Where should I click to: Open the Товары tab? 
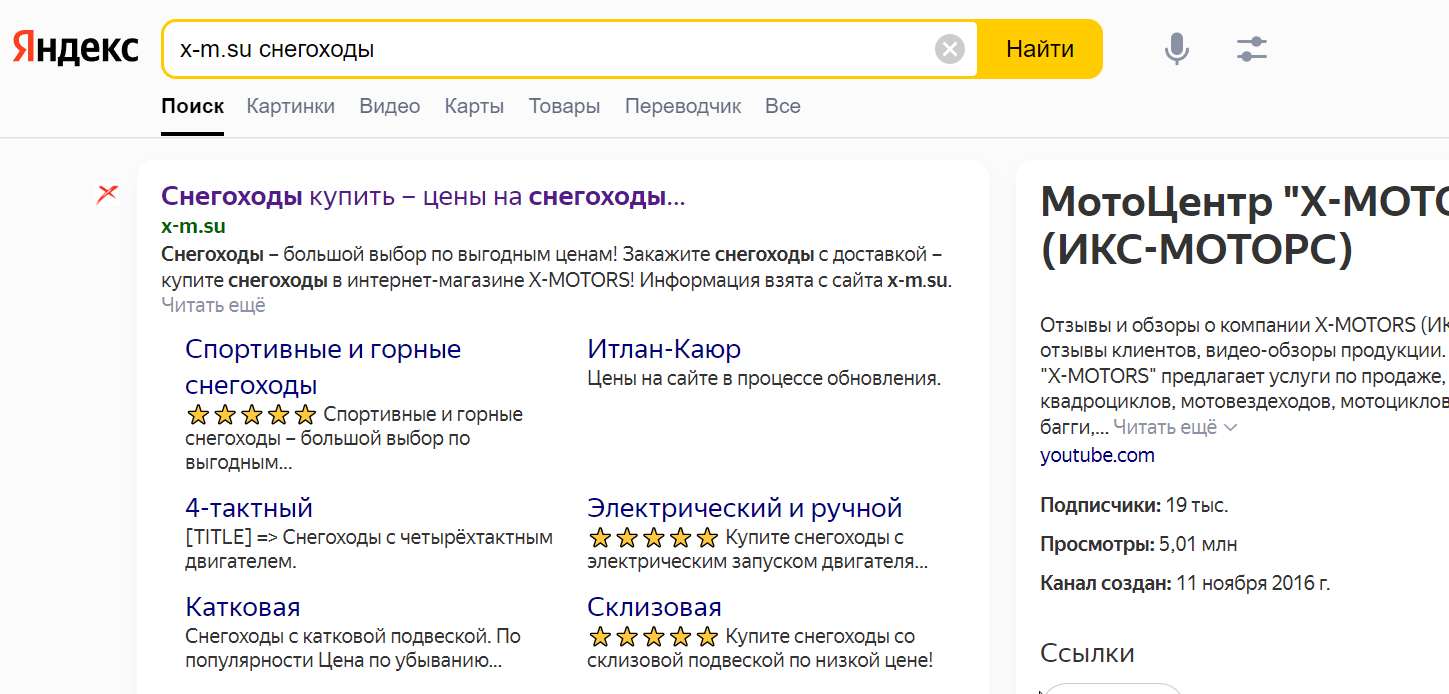(x=564, y=106)
